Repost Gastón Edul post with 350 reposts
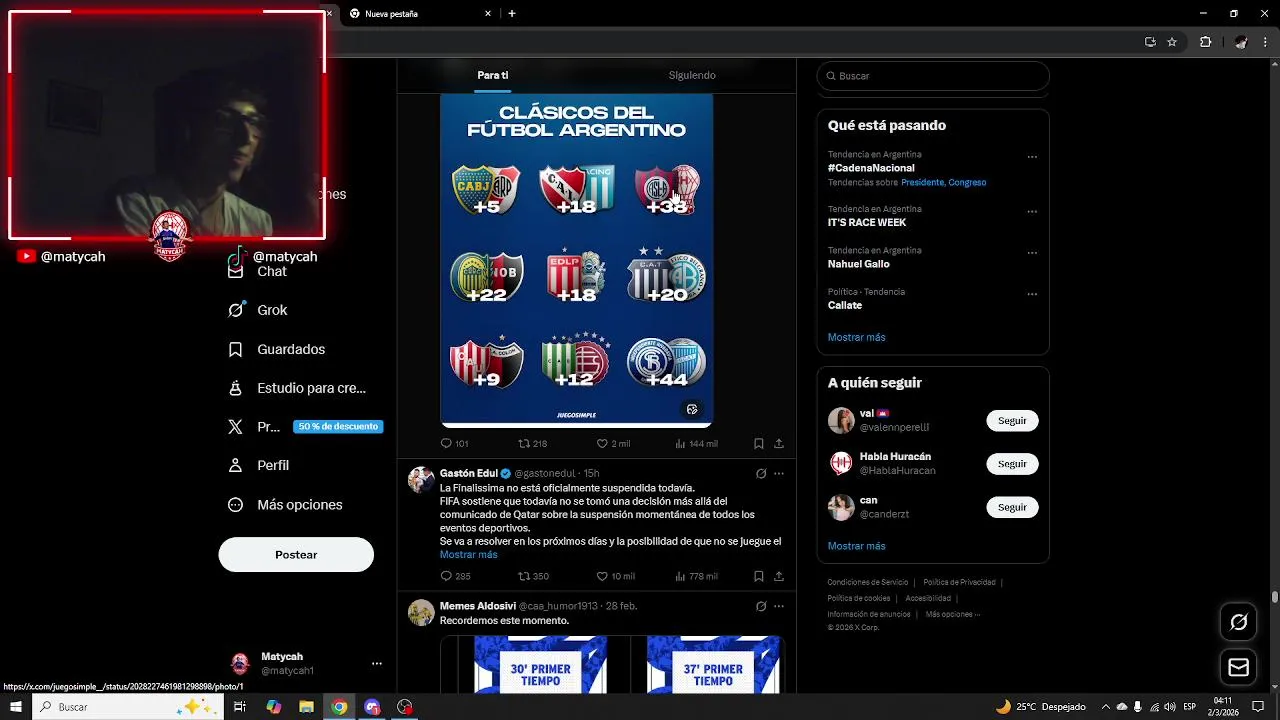1280x720 pixels. click(533, 576)
